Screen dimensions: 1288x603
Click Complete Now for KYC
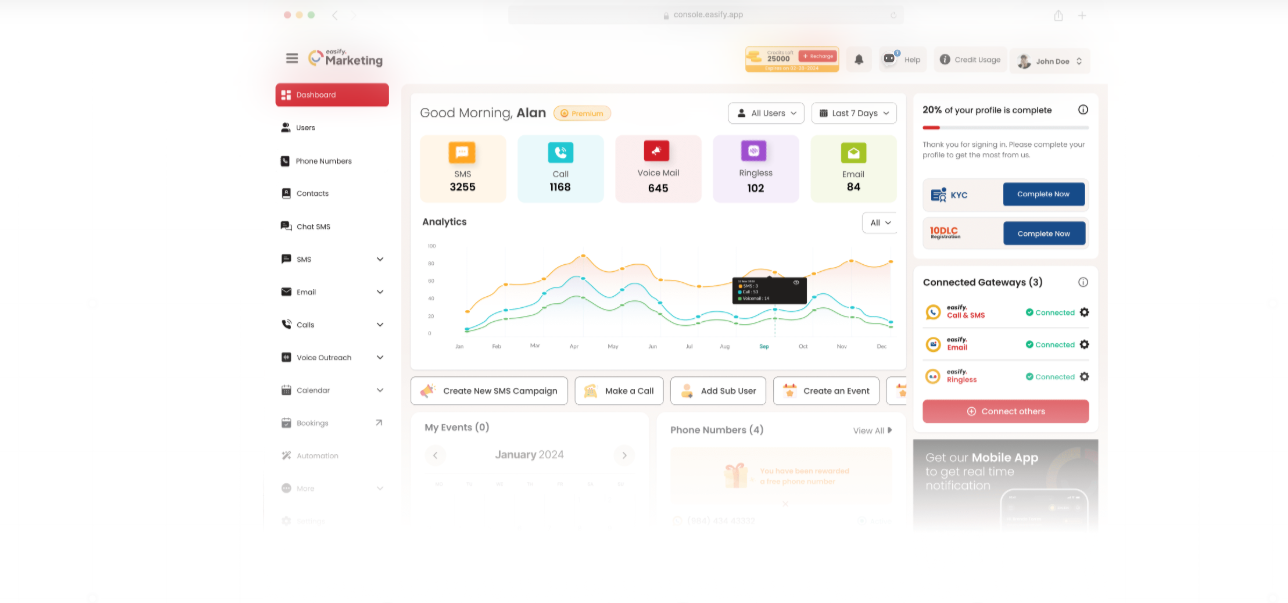coord(1043,194)
